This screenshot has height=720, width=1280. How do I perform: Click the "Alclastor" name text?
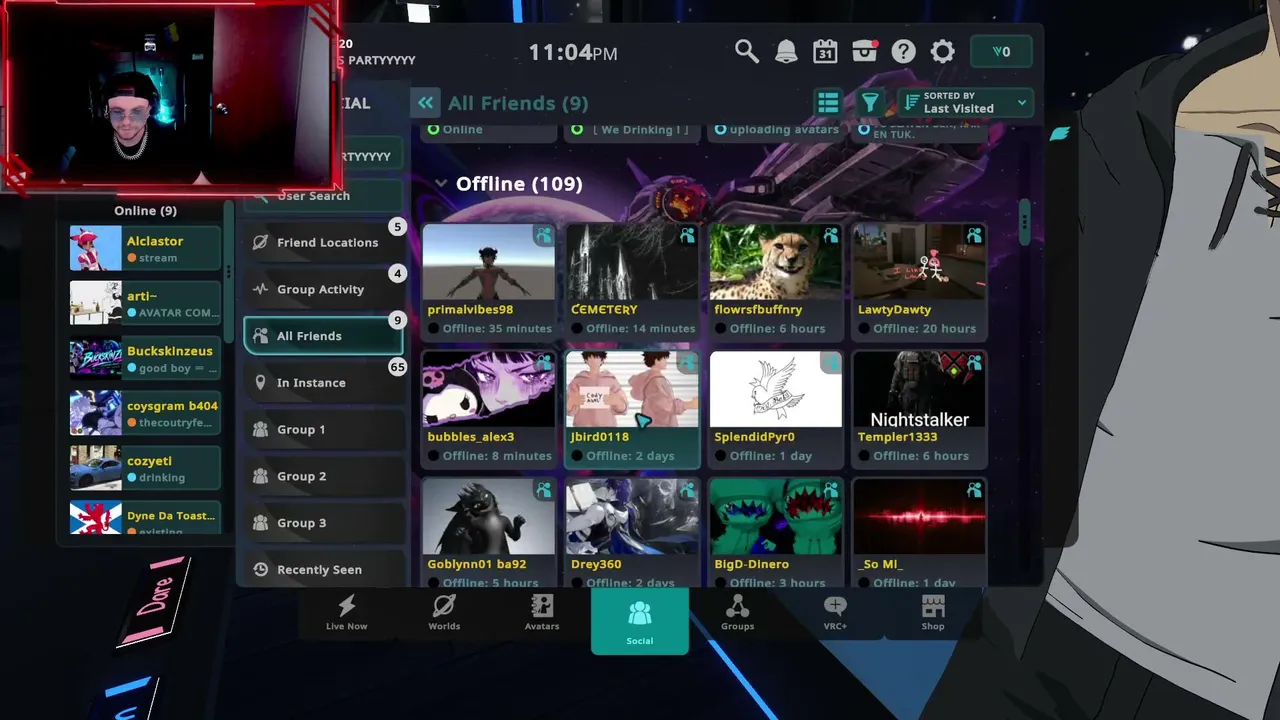pyautogui.click(x=155, y=241)
